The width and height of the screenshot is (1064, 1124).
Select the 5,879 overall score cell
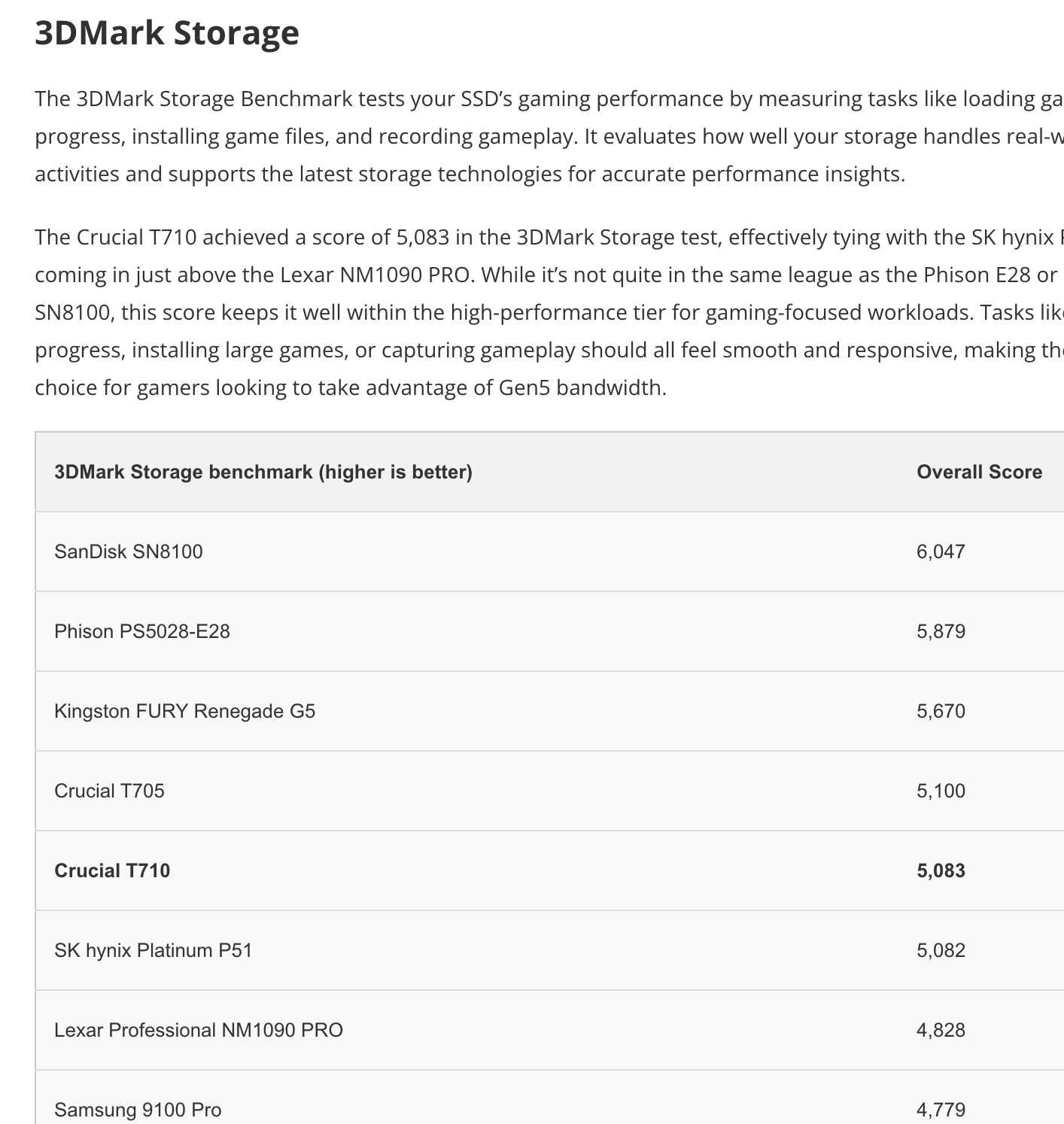(x=941, y=631)
